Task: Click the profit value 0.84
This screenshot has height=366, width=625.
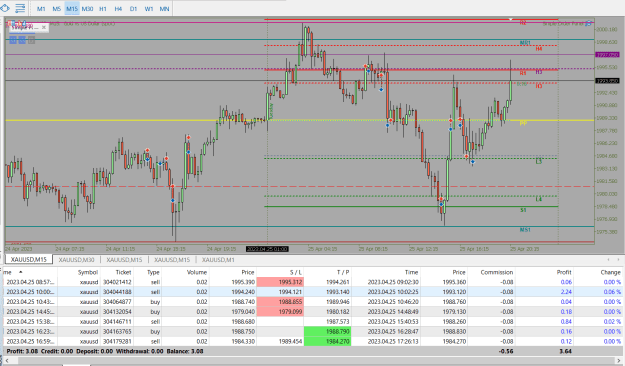Action: [566, 322]
